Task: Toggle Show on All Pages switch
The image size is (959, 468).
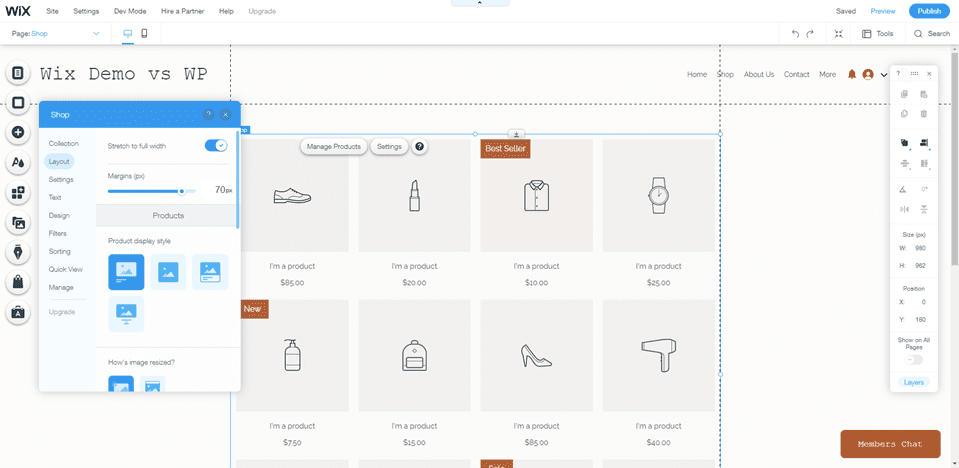Action: pos(914,360)
